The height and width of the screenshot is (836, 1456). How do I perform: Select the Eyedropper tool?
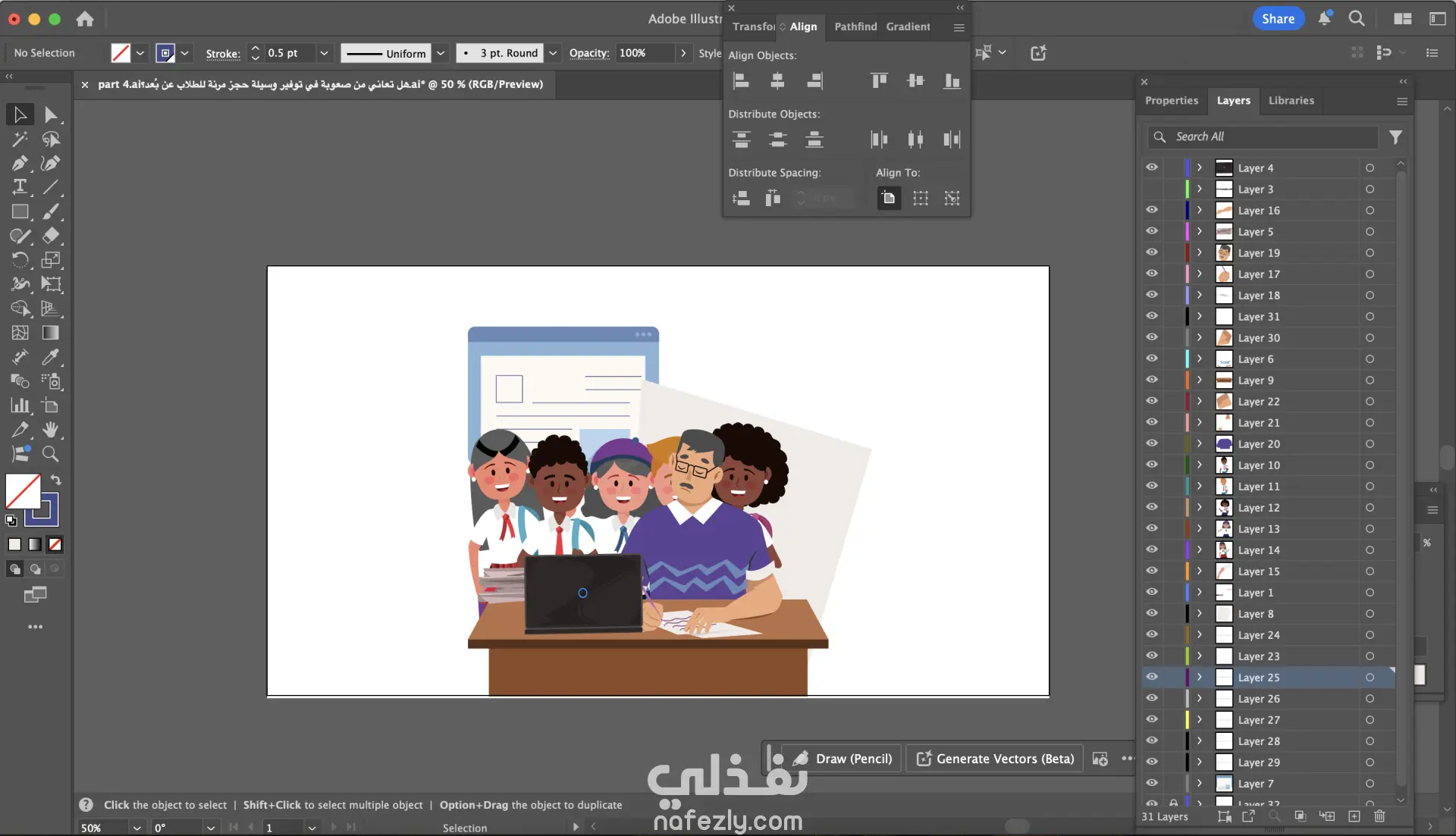click(51, 357)
